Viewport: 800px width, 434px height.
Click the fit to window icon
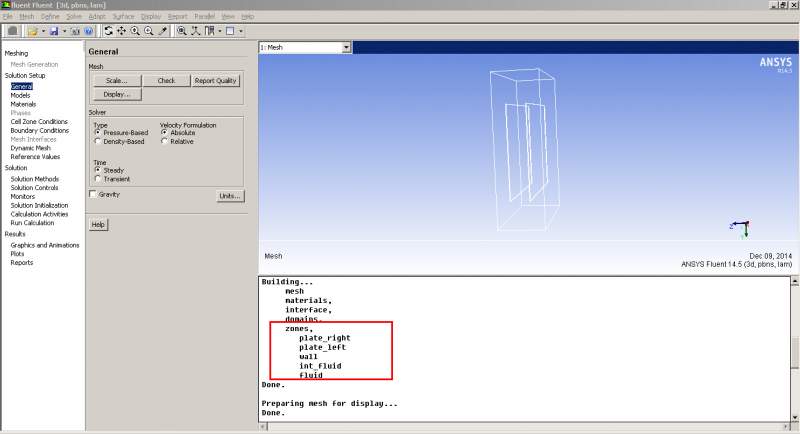tap(182, 31)
